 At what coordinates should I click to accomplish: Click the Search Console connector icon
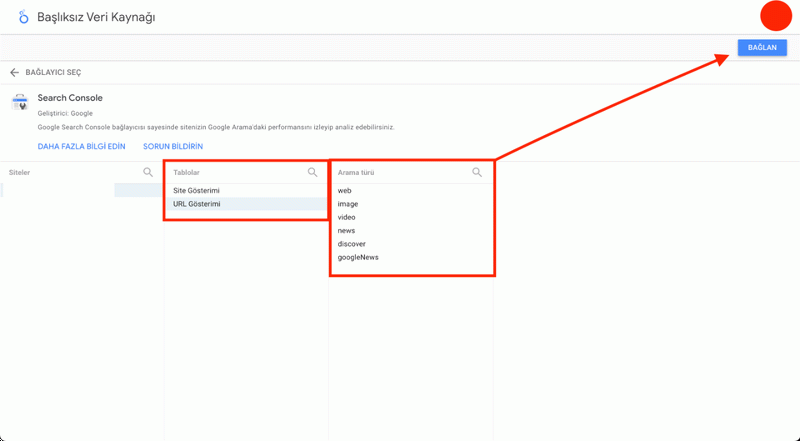(x=20, y=102)
